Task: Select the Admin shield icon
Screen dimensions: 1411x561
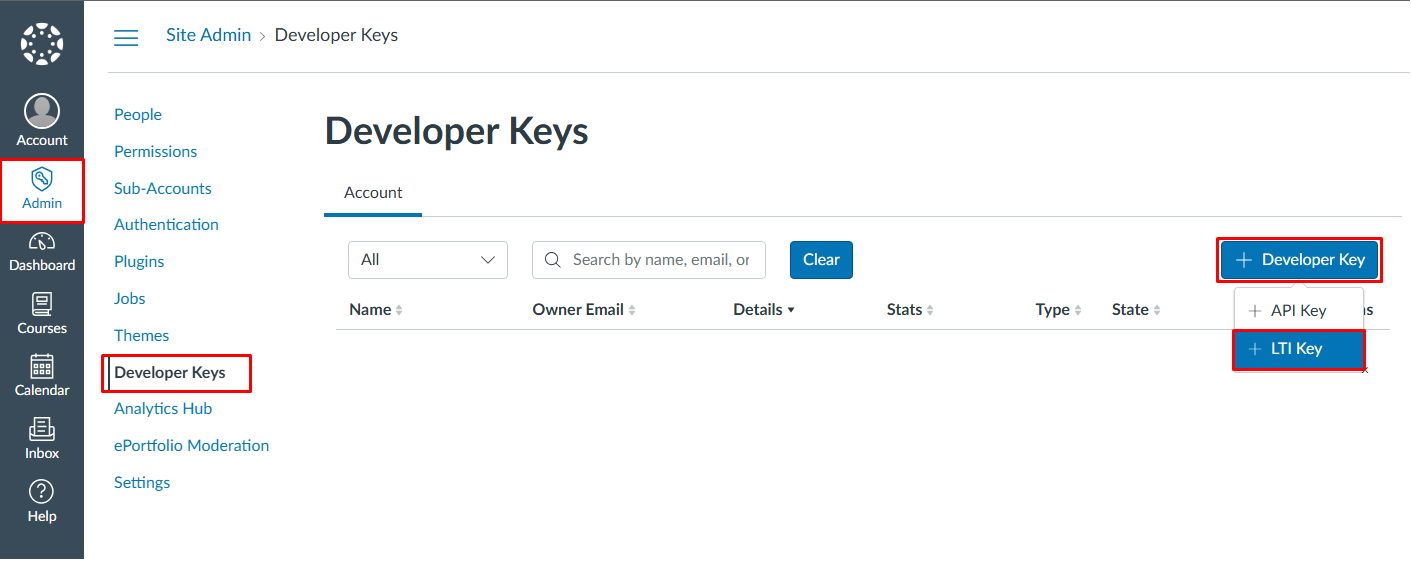Action: [x=42, y=180]
